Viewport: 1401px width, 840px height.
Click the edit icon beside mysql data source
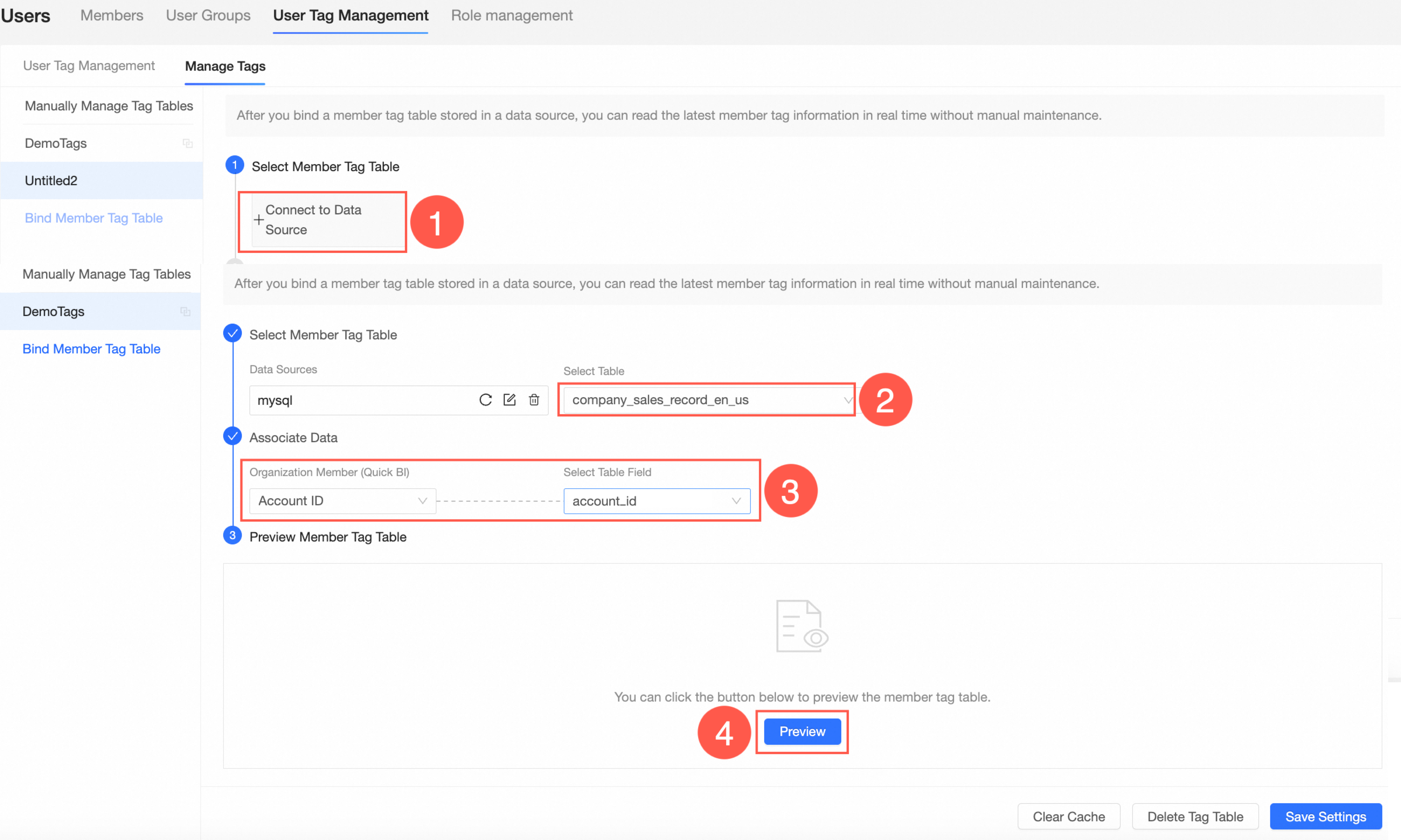pyautogui.click(x=509, y=400)
